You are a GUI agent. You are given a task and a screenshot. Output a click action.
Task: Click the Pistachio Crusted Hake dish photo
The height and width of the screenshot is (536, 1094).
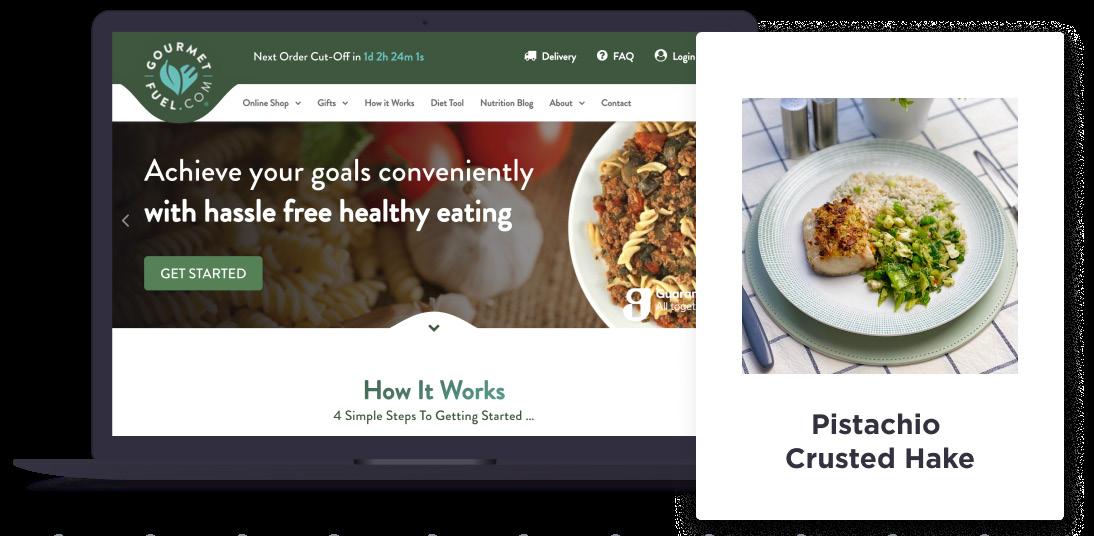pyautogui.click(x=879, y=236)
